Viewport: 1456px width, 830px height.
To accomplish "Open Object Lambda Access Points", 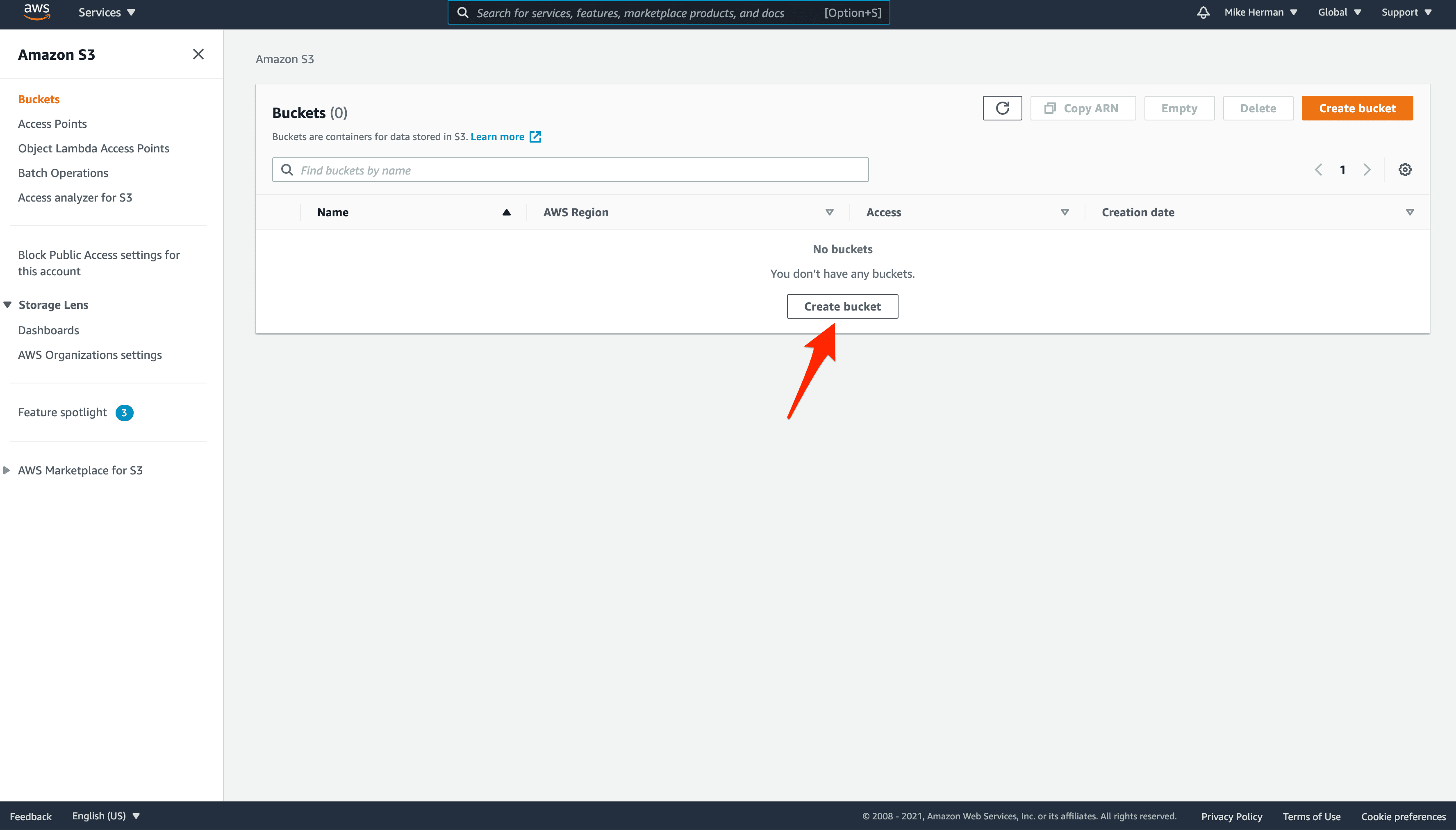I will (x=93, y=148).
